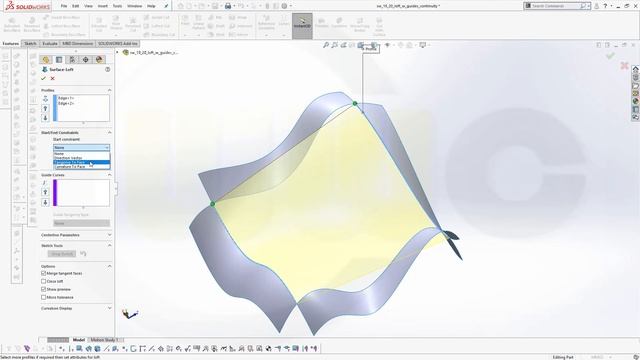Click the undo sketch drag icon

tap(83, 254)
